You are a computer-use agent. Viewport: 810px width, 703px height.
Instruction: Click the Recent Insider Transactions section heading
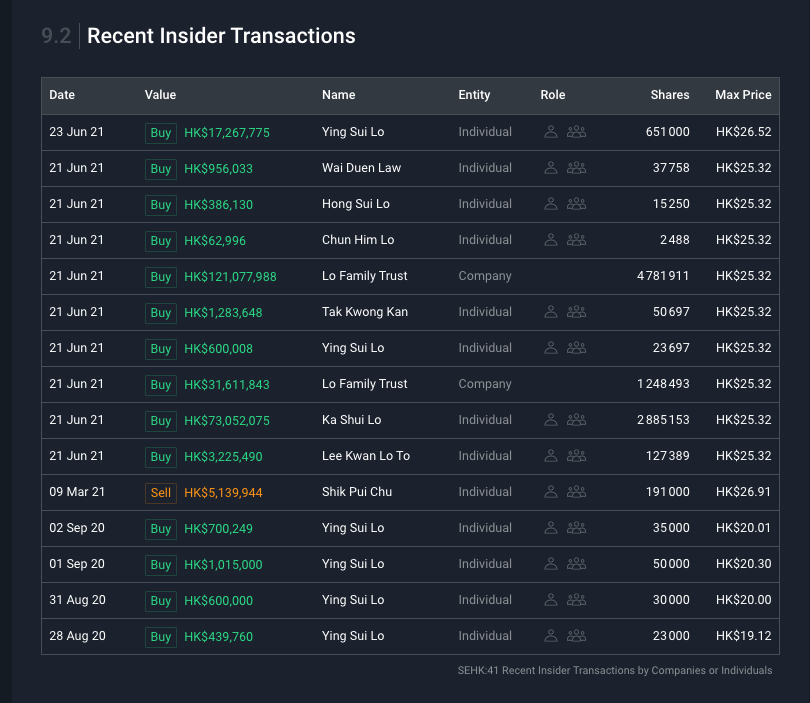(x=221, y=36)
